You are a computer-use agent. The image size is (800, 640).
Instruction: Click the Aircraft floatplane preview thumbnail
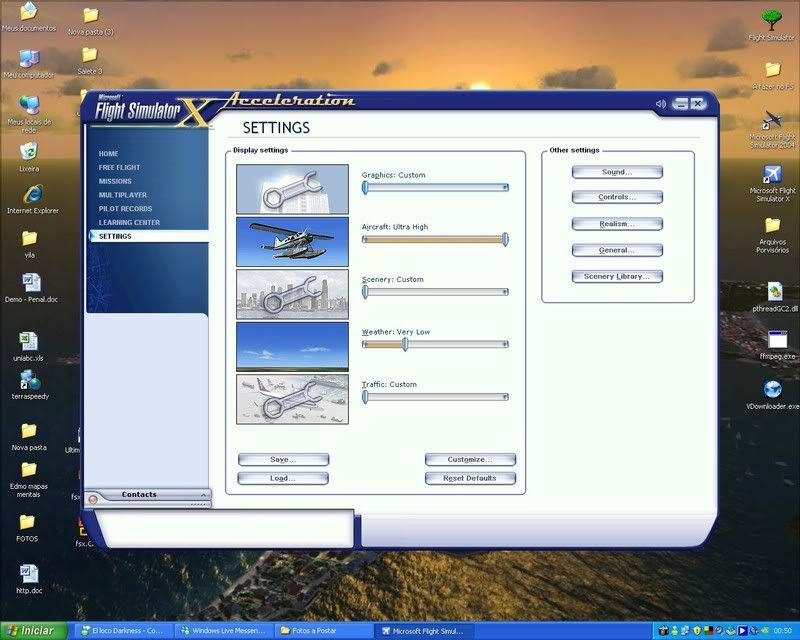pos(292,242)
